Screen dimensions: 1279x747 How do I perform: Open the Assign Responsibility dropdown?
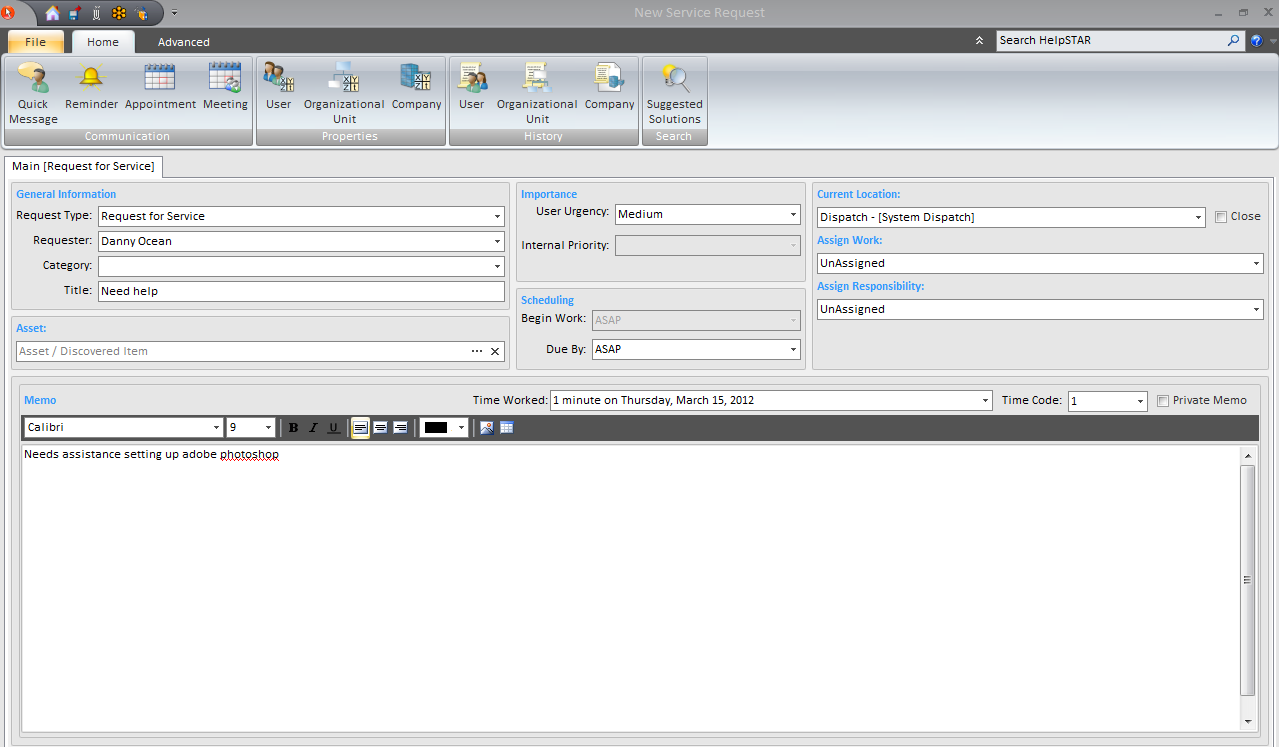(1256, 309)
